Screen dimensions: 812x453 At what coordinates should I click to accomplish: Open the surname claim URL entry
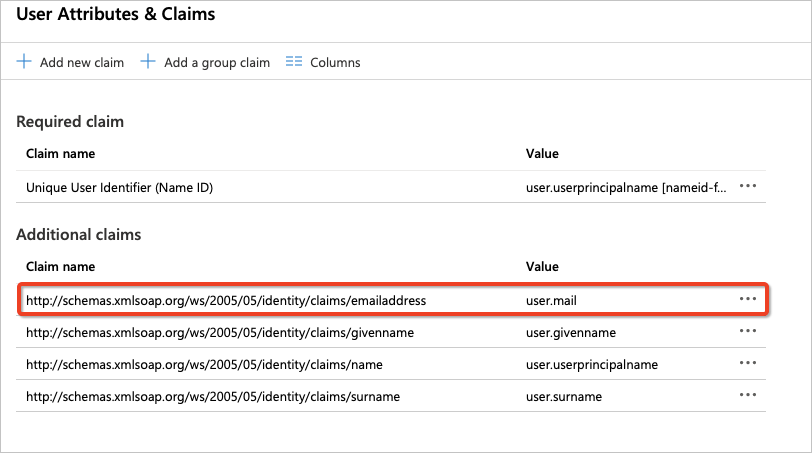tap(213, 396)
